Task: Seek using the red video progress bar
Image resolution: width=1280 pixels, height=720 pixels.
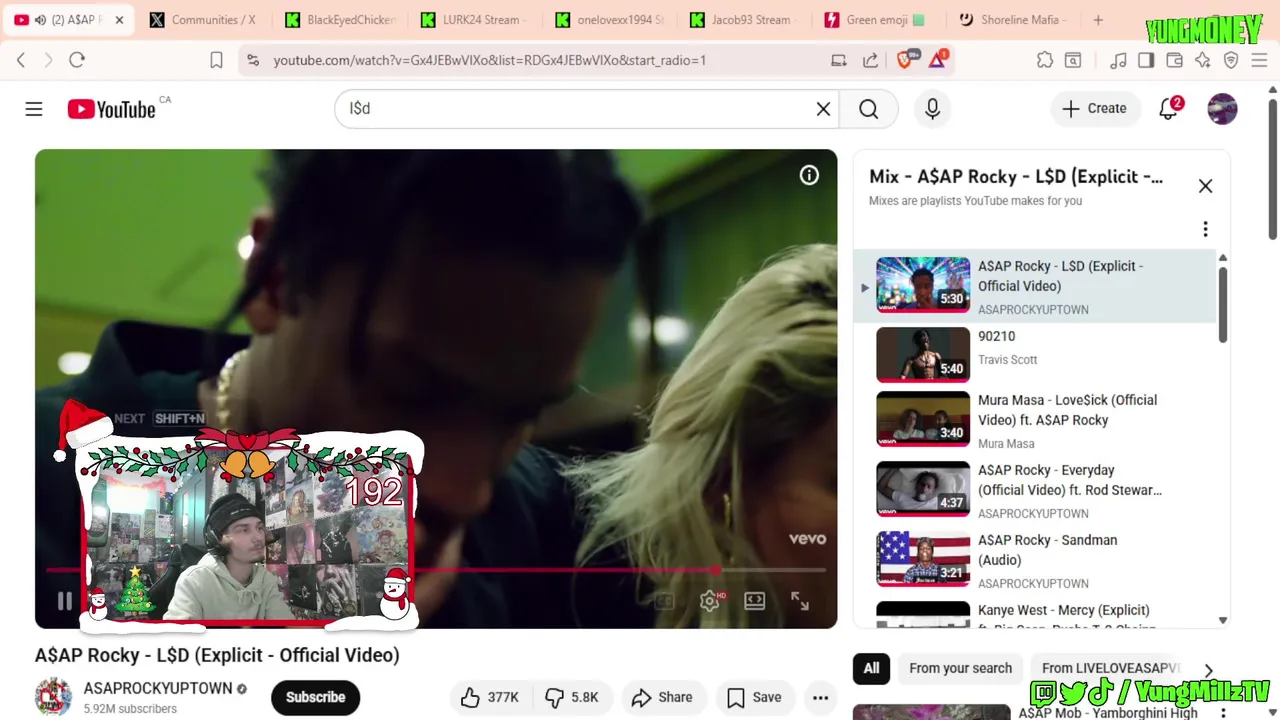Action: (436, 570)
